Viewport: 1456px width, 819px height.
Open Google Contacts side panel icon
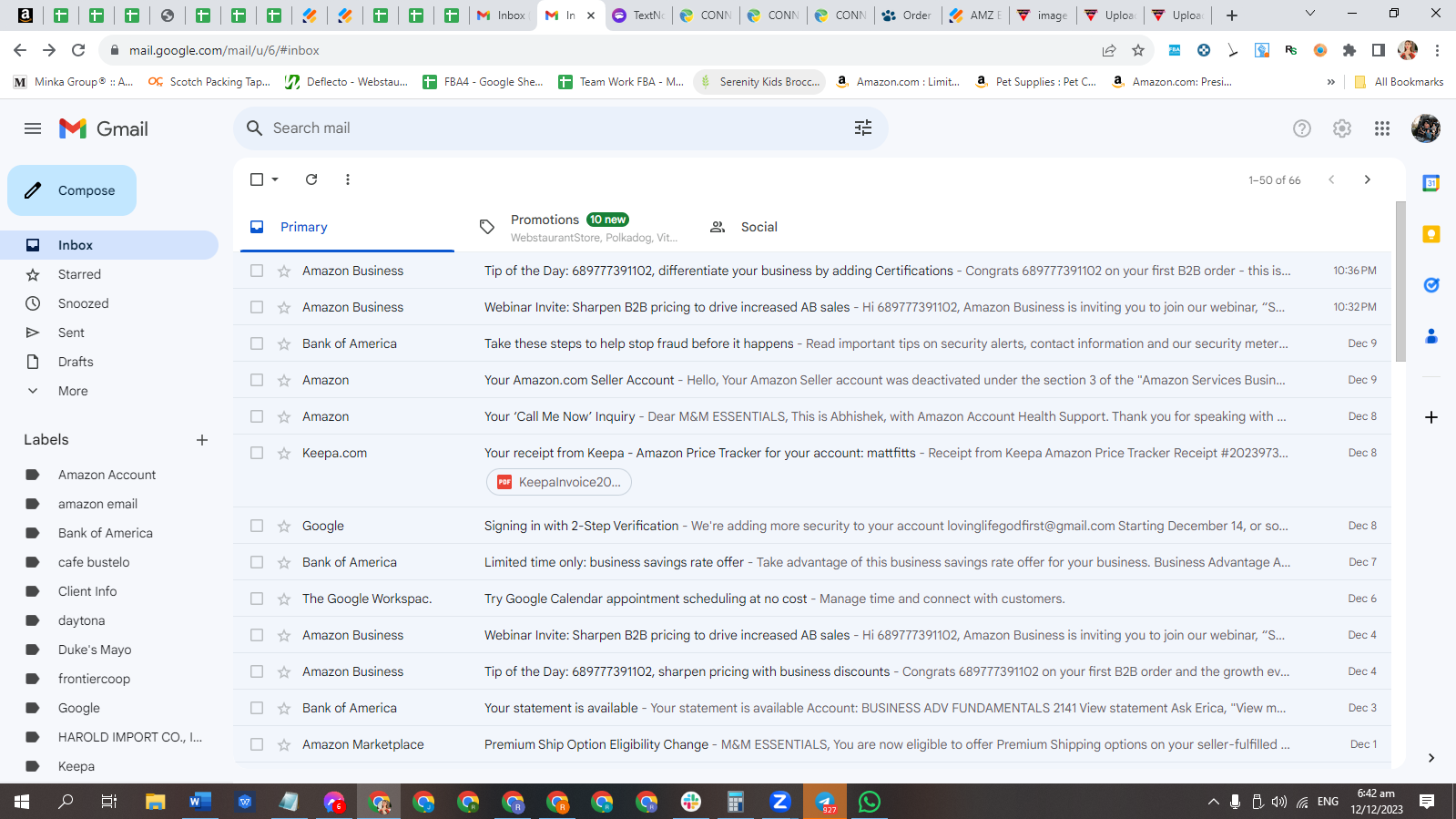pyautogui.click(x=1431, y=336)
